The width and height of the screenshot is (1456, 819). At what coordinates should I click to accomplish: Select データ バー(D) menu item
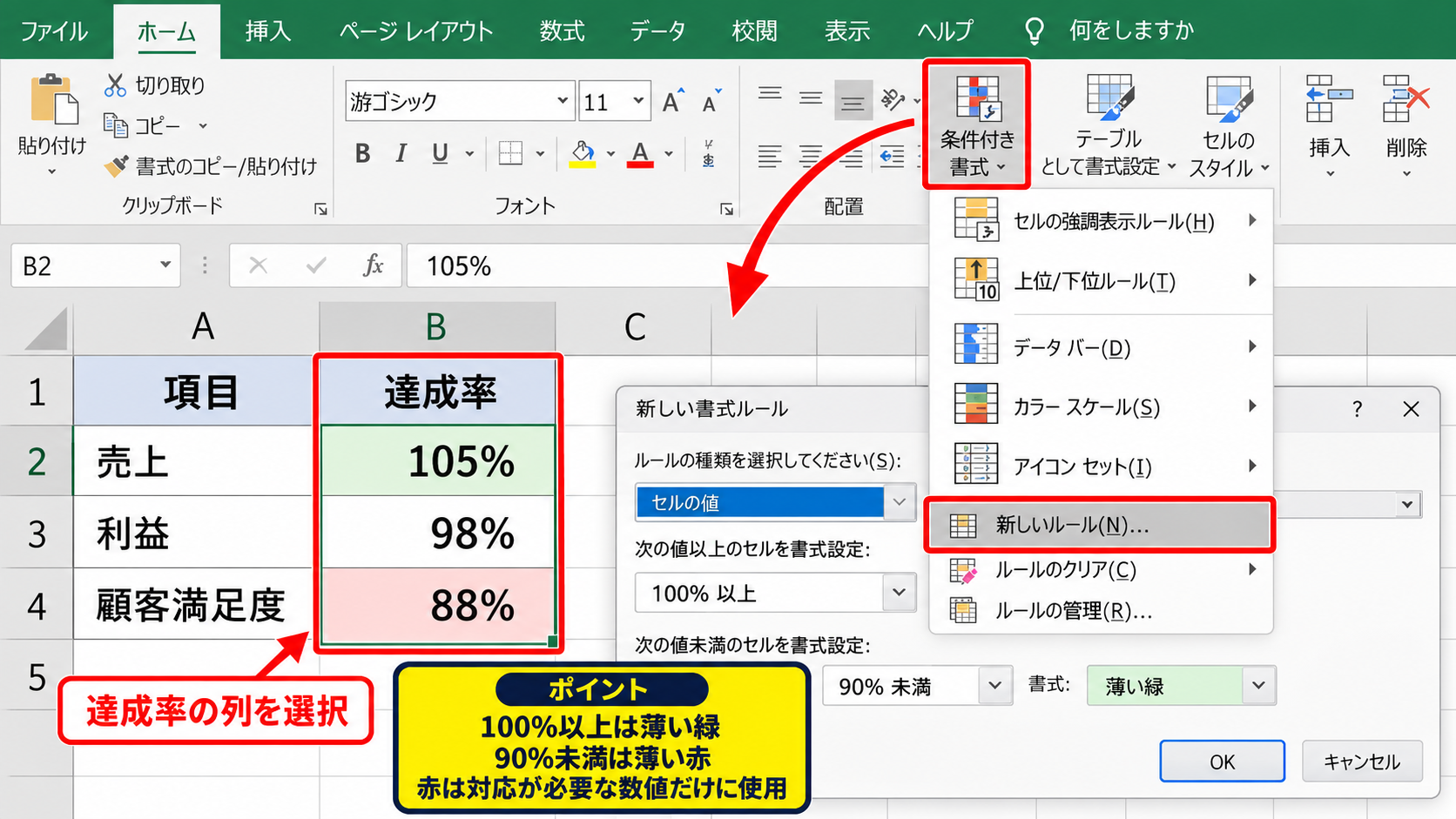[1102, 347]
